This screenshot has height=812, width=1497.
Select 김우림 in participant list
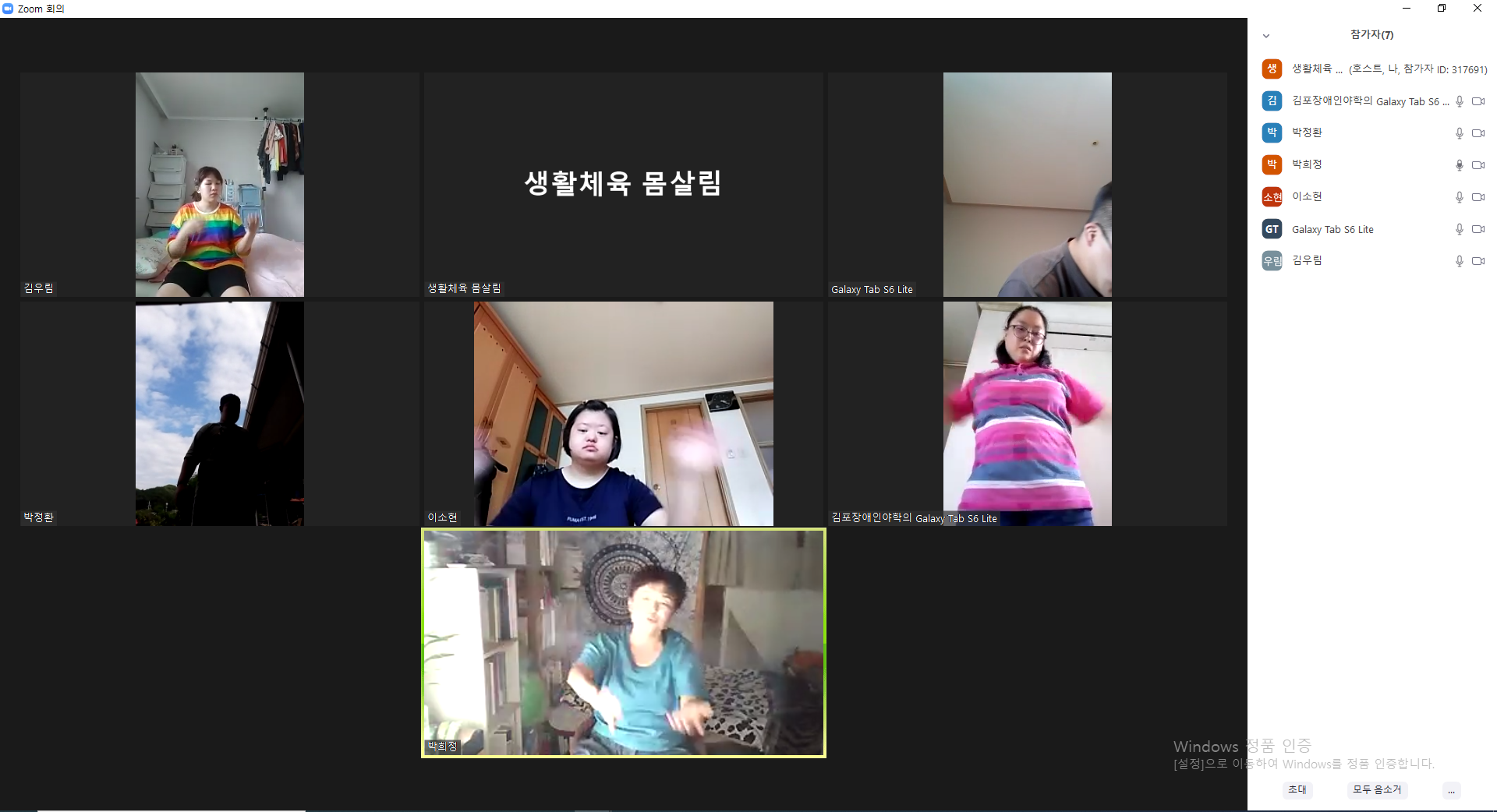(x=1374, y=261)
